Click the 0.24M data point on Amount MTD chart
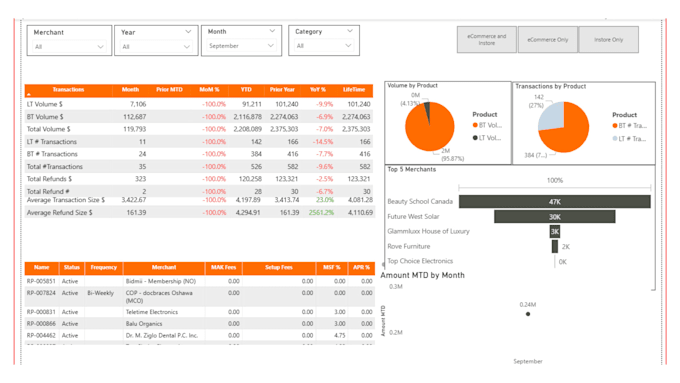The width and height of the screenshot is (680, 383). click(528, 314)
